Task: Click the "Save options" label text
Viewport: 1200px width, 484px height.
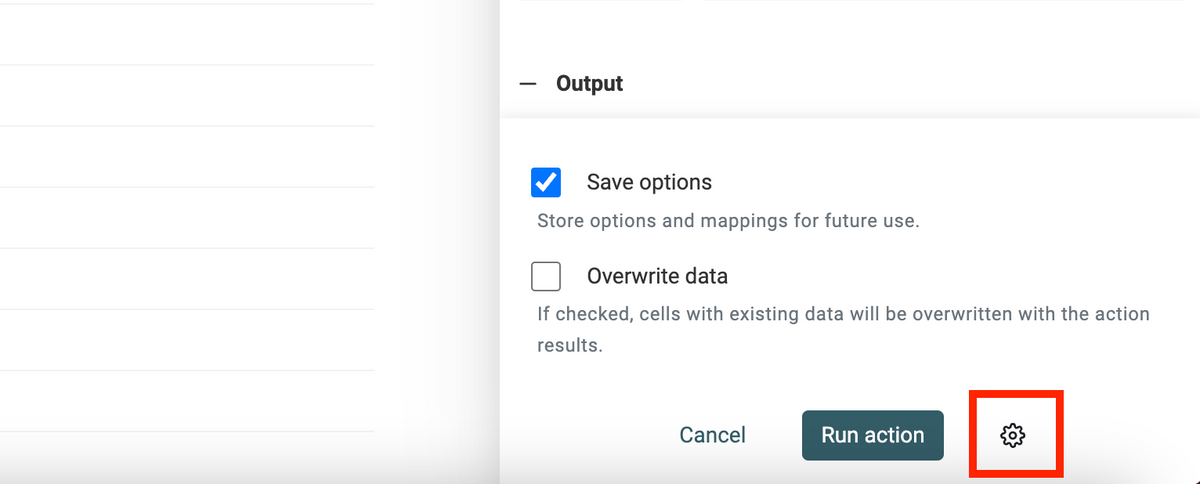Action: (649, 182)
